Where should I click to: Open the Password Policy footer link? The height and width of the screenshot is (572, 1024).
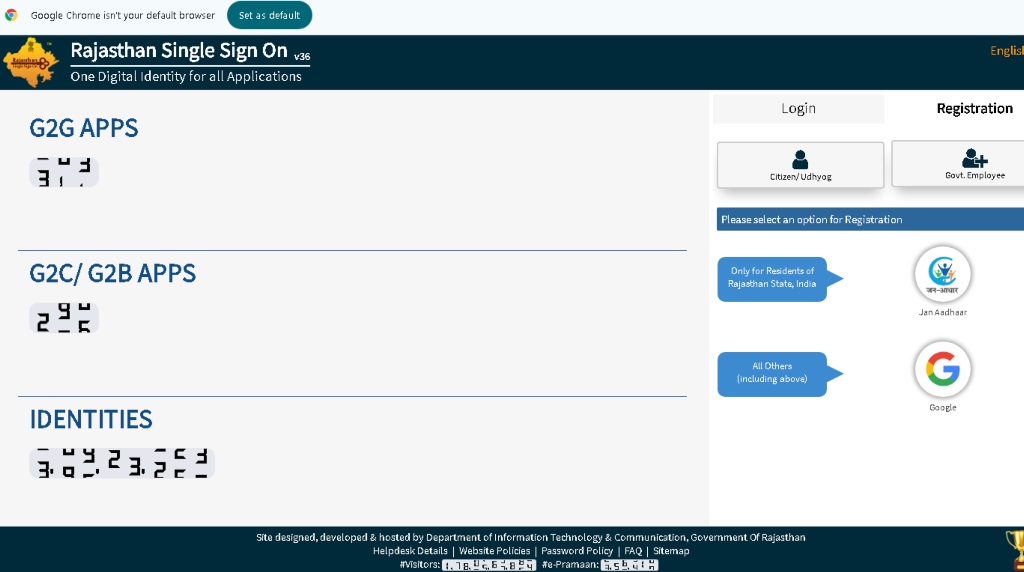coord(577,551)
